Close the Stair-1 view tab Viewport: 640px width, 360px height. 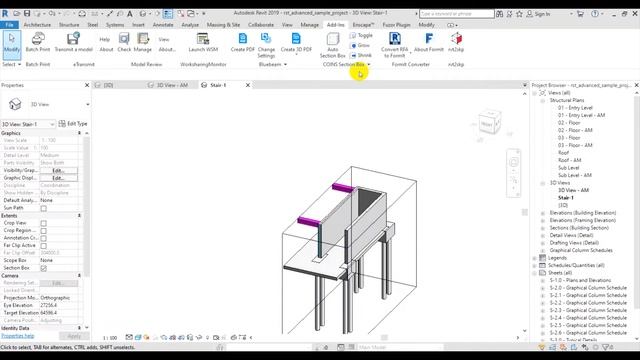point(248,85)
